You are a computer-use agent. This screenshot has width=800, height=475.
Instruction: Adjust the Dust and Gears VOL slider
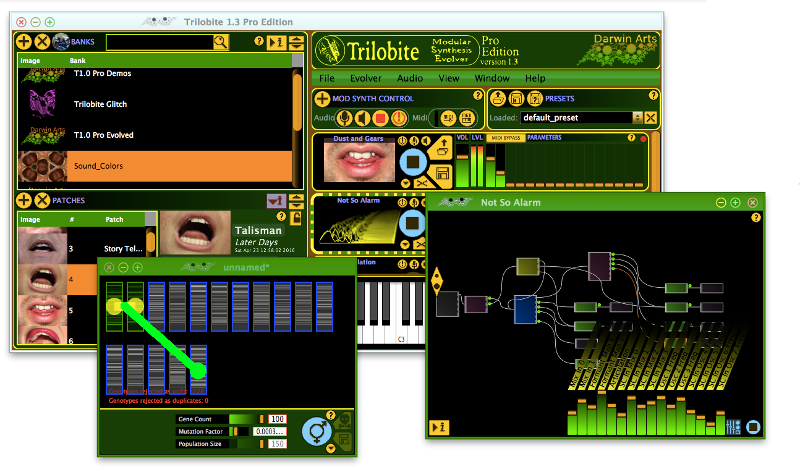462,166
